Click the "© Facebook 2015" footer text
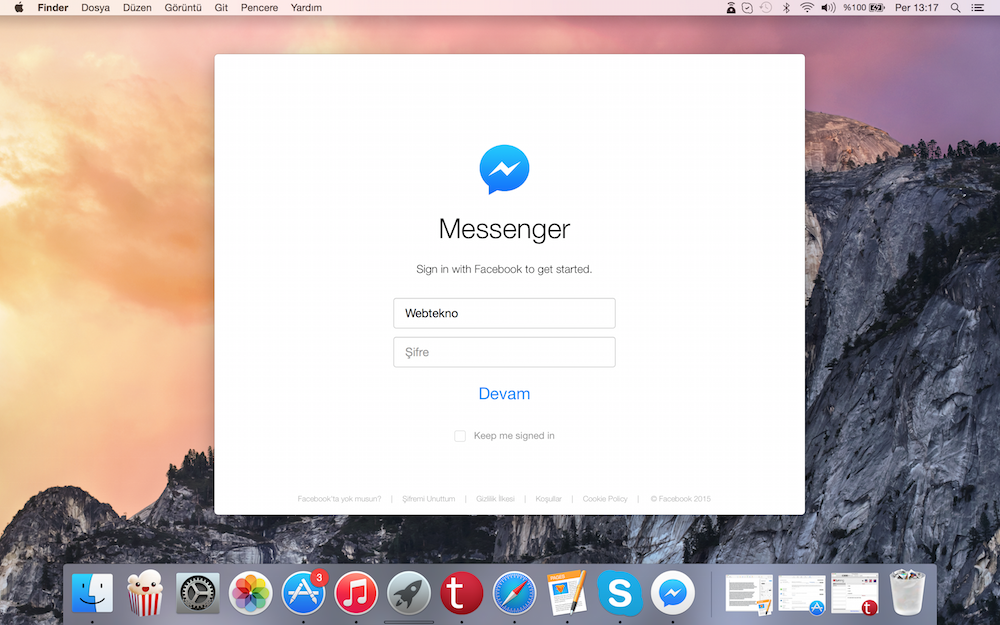 680,499
